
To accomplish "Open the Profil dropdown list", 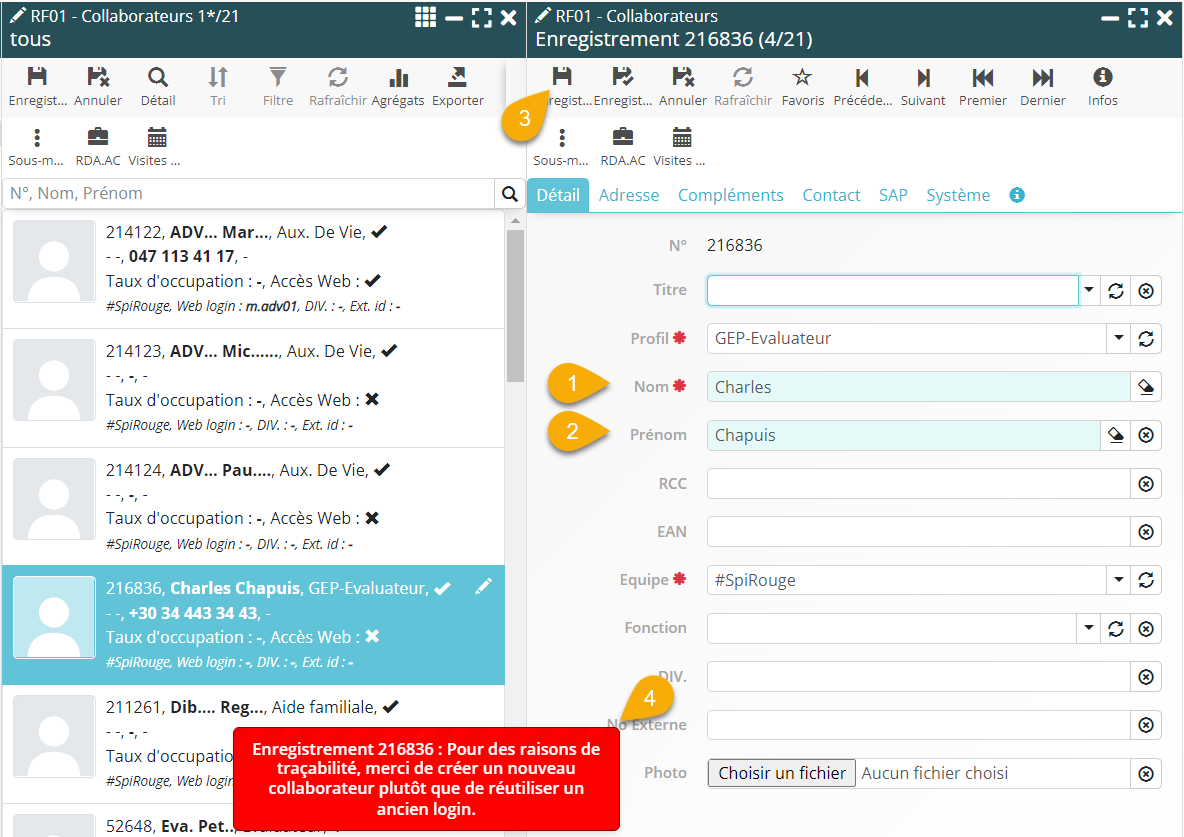I will (x=1118, y=339).
